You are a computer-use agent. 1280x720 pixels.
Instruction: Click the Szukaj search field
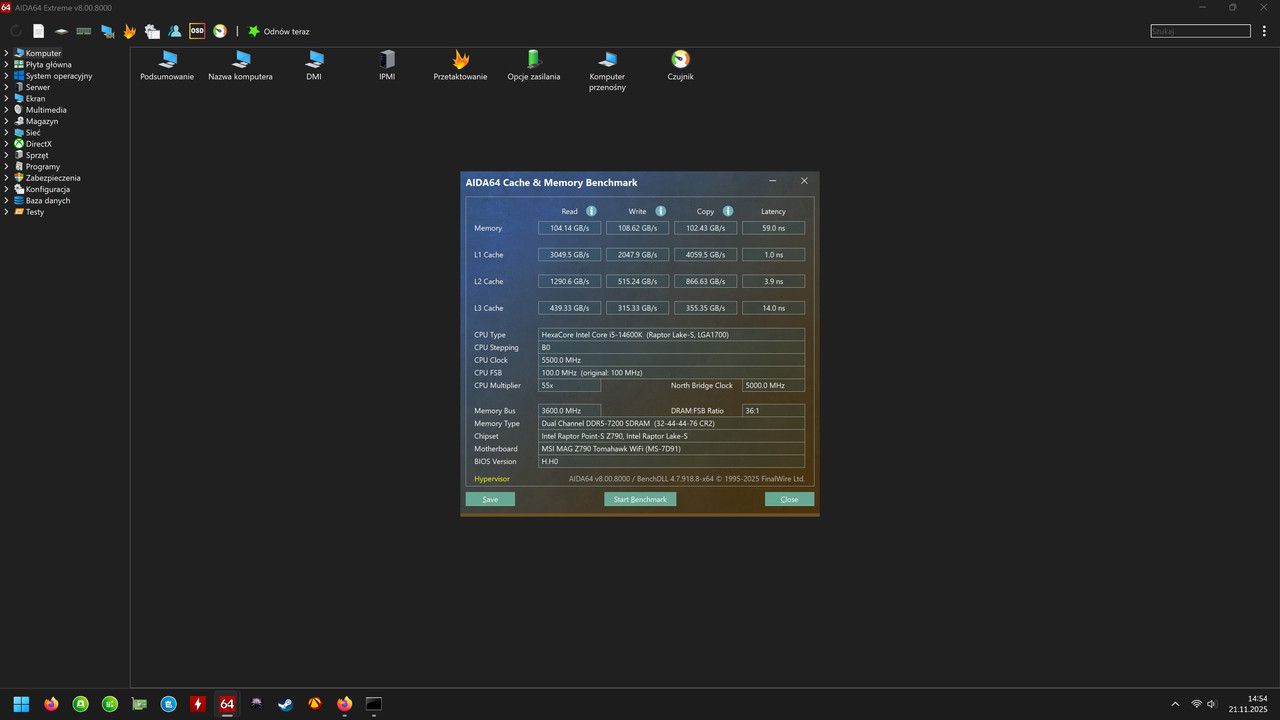(1200, 31)
